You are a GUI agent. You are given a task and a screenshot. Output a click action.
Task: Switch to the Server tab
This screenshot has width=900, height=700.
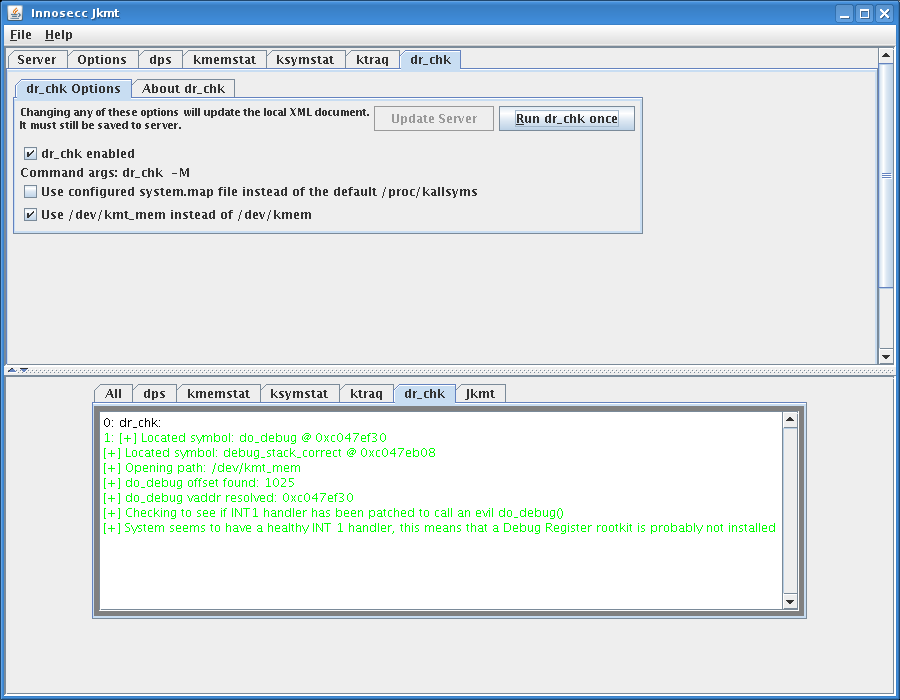click(37, 59)
